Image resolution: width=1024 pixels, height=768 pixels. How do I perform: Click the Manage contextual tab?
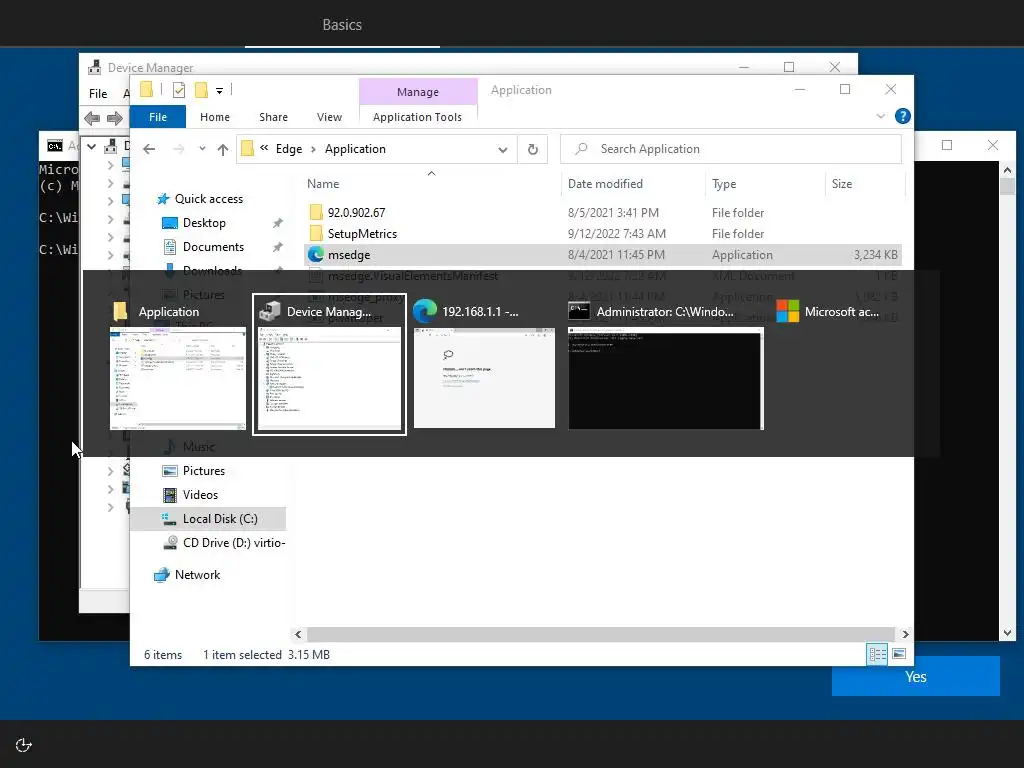click(418, 92)
